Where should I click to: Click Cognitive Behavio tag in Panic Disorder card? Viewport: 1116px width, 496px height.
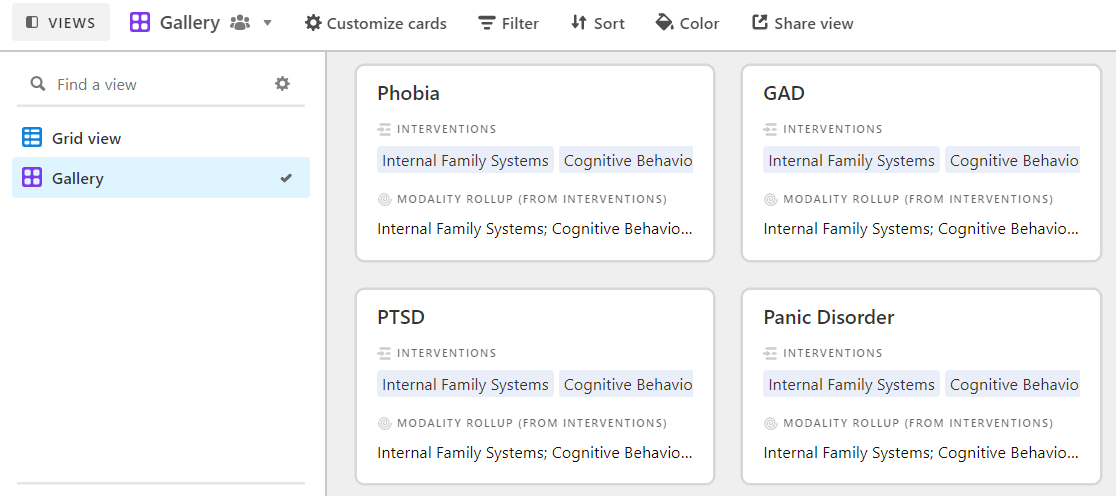coord(1012,384)
